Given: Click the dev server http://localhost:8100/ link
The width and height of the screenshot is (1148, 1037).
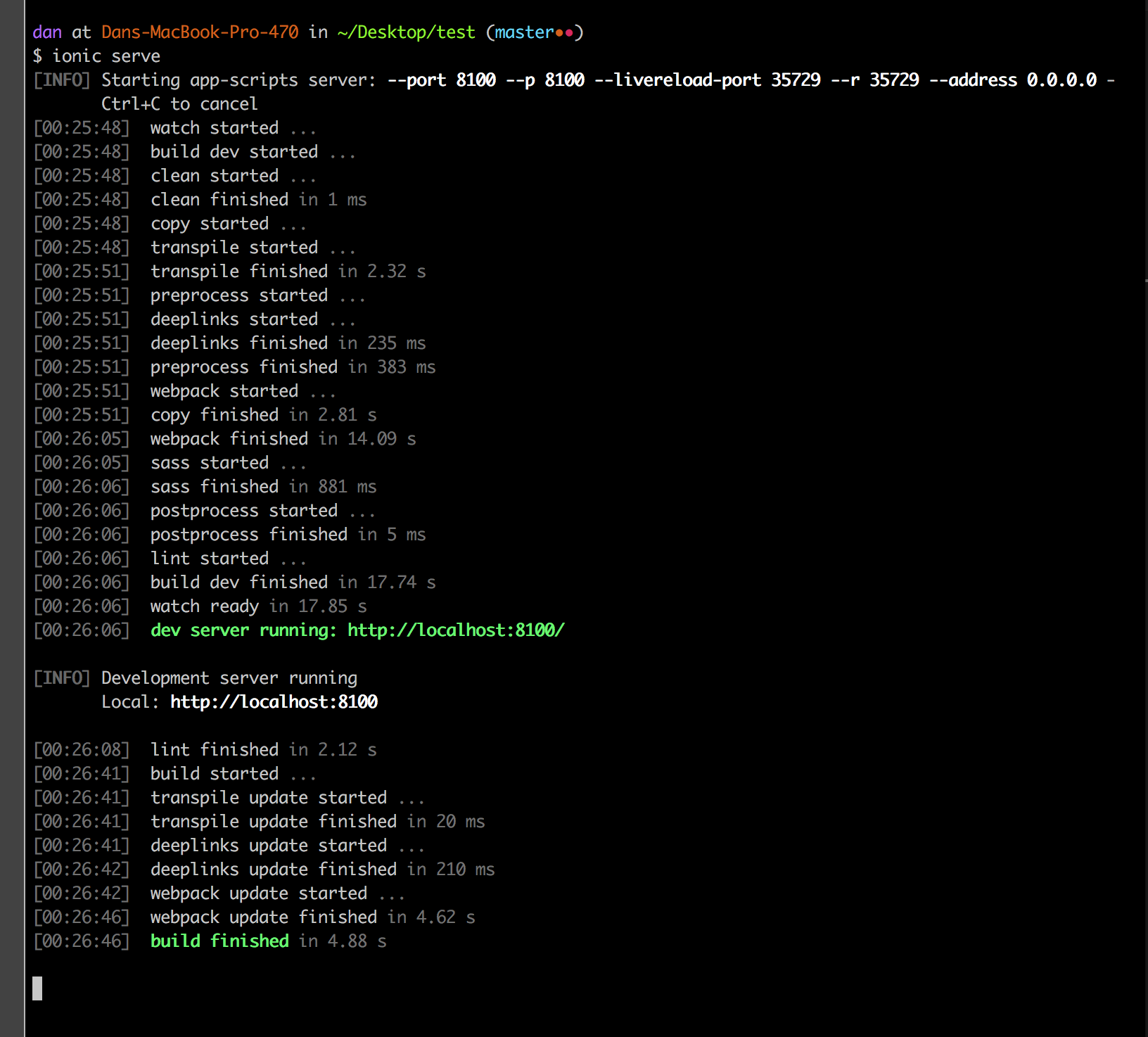Looking at the screenshot, I should click(456, 630).
